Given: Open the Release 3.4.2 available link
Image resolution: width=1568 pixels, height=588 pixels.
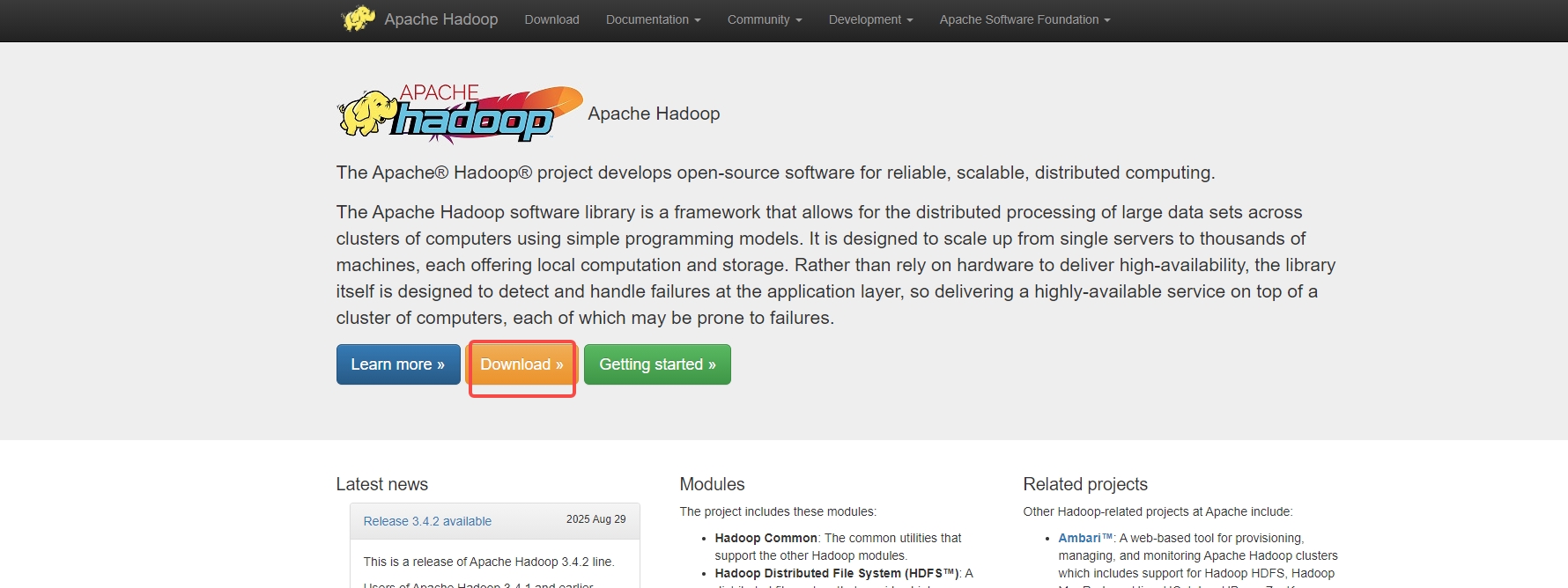Looking at the screenshot, I should (427, 521).
